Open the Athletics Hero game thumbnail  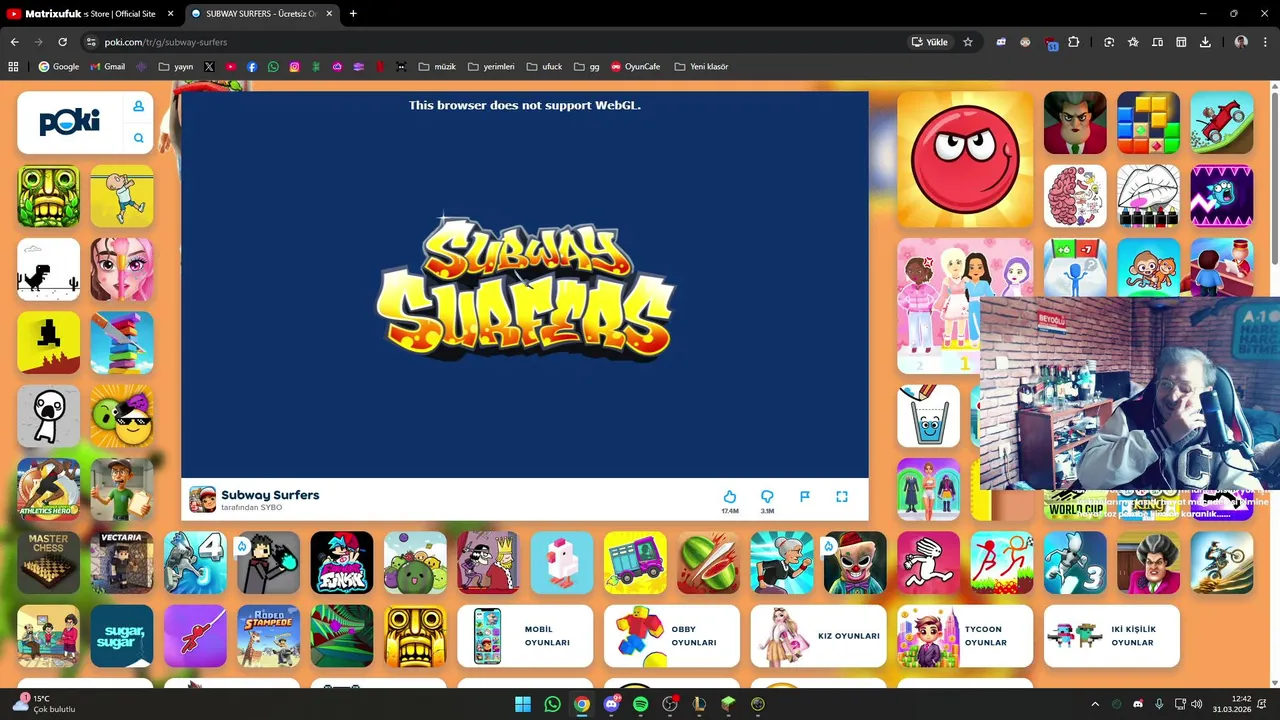click(49, 489)
